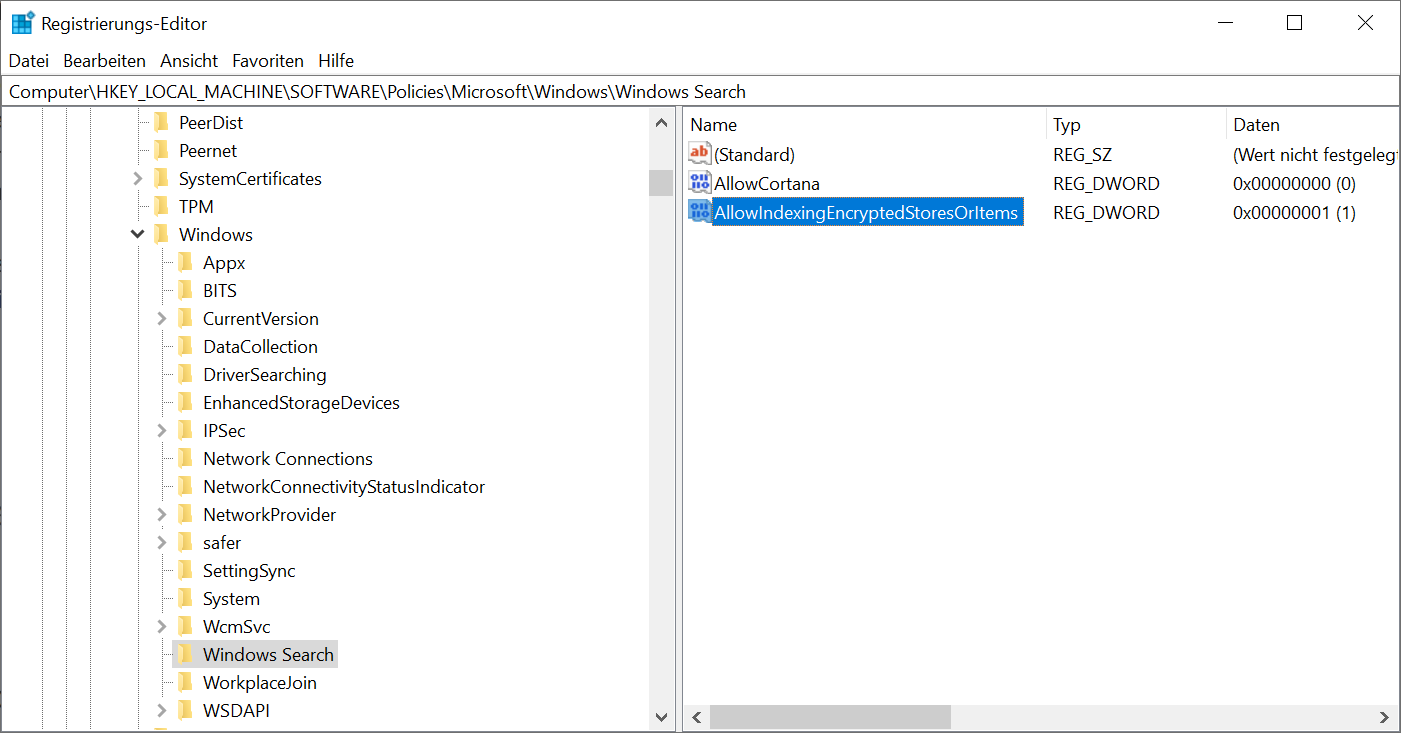The width and height of the screenshot is (1401, 733).
Task: Click the 0x00000001 (1) data cell
Action: [1294, 213]
